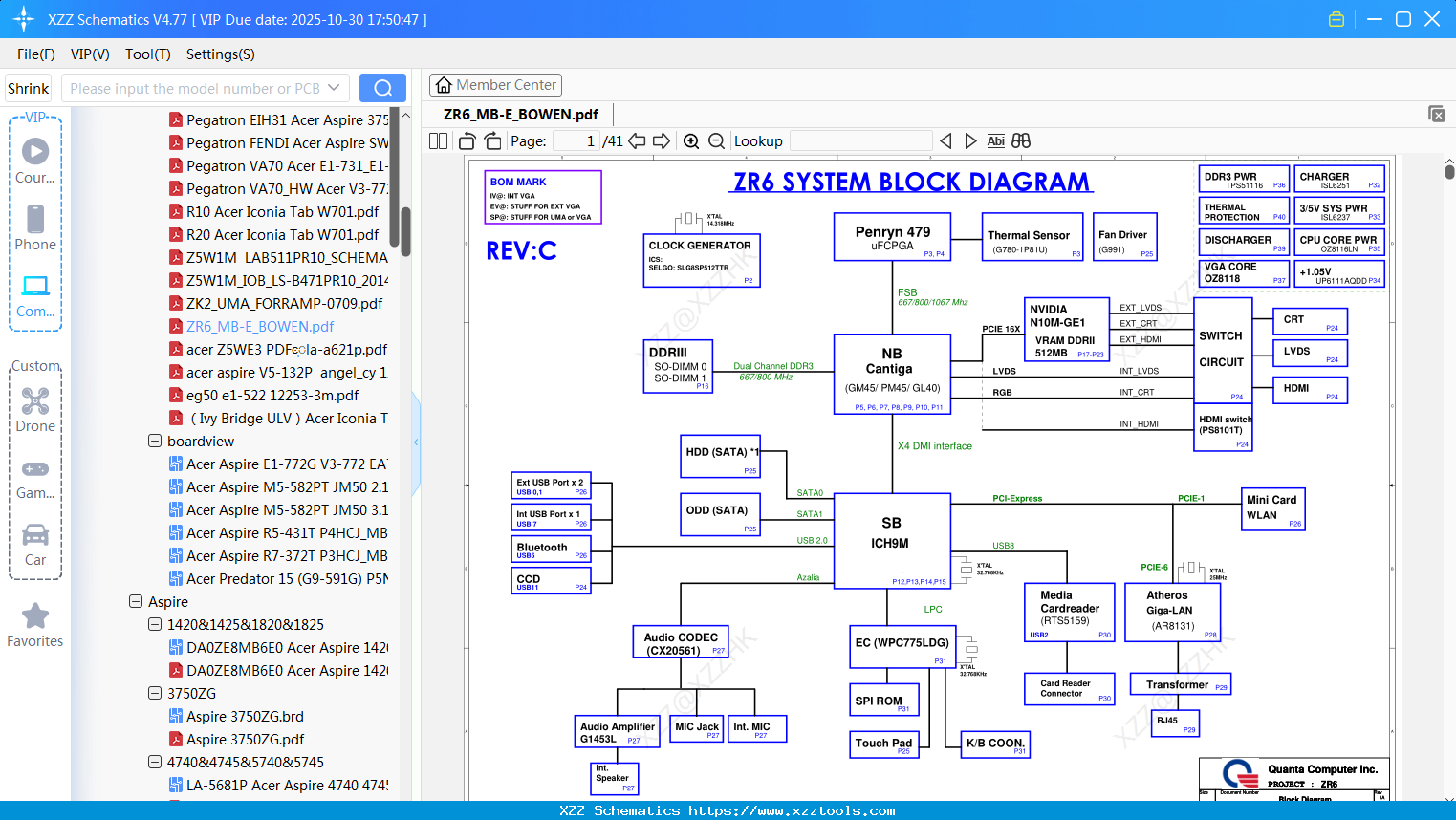
Task: Toggle the two-page layout view icon
Action: pyautogui.click(x=438, y=141)
